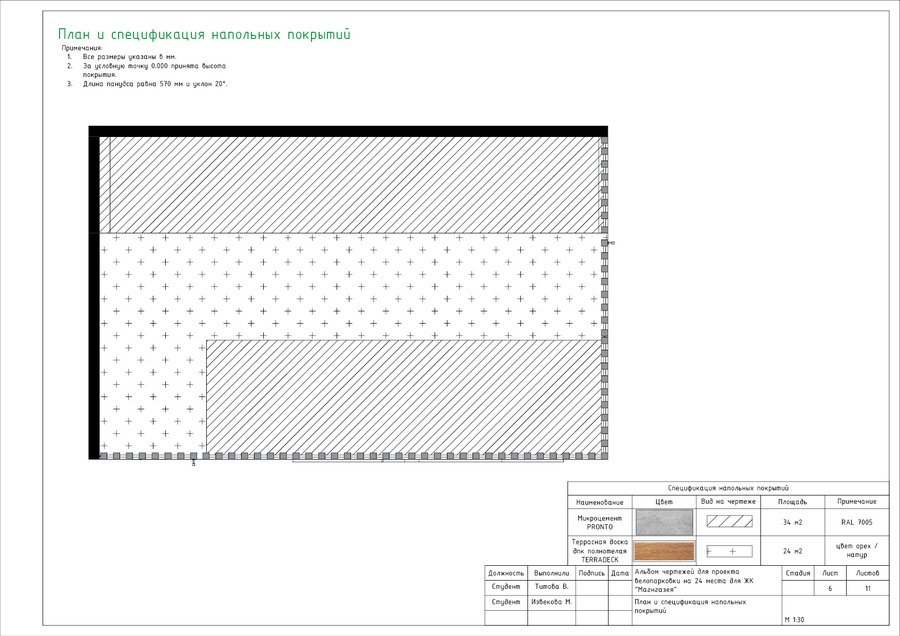This screenshot has height=636, width=900.
Task: Click the 'Дата' header cell
Action: [620, 573]
